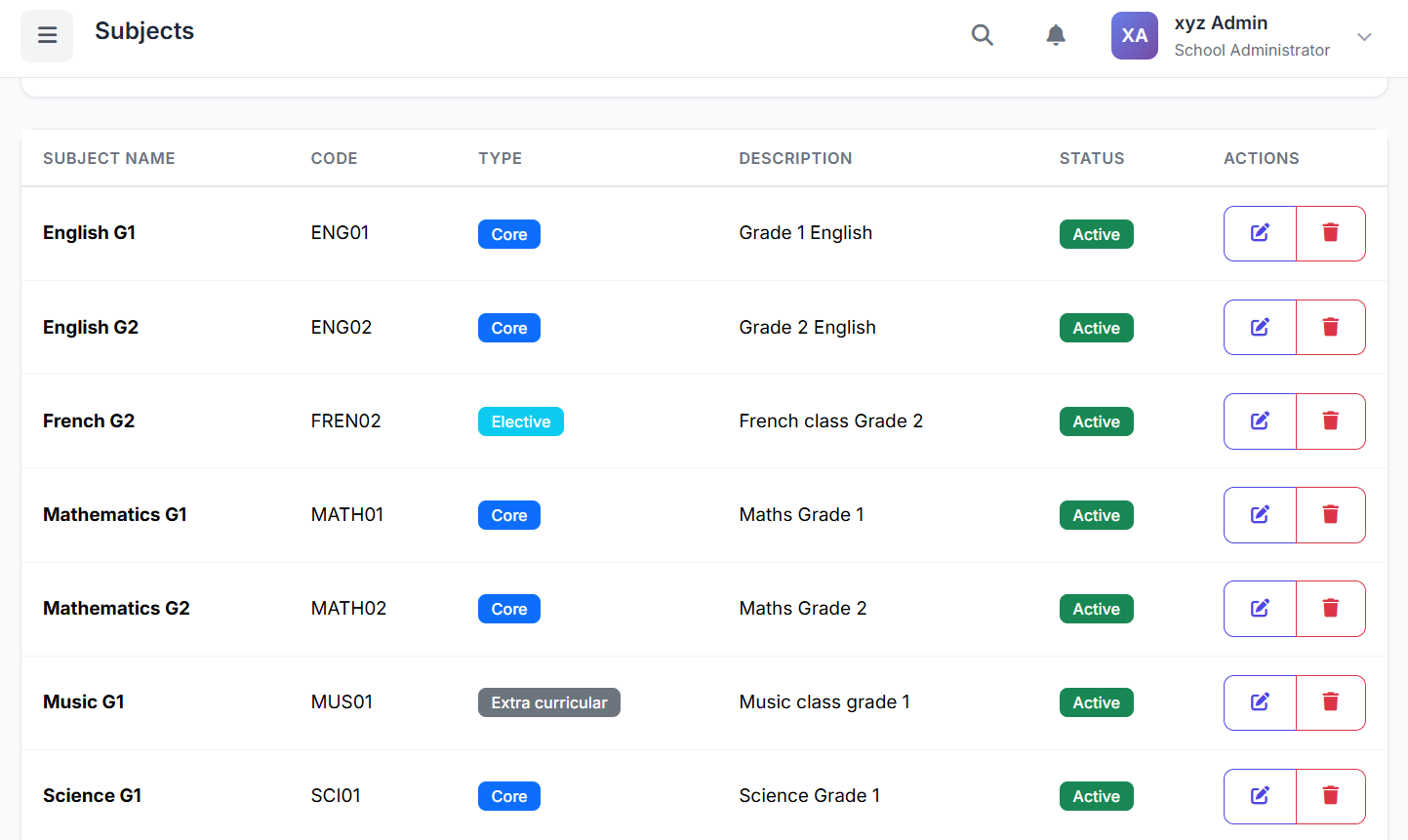Viewport: 1408px width, 840px height.
Task: Click the Code column header
Action: tap(334, 158)
